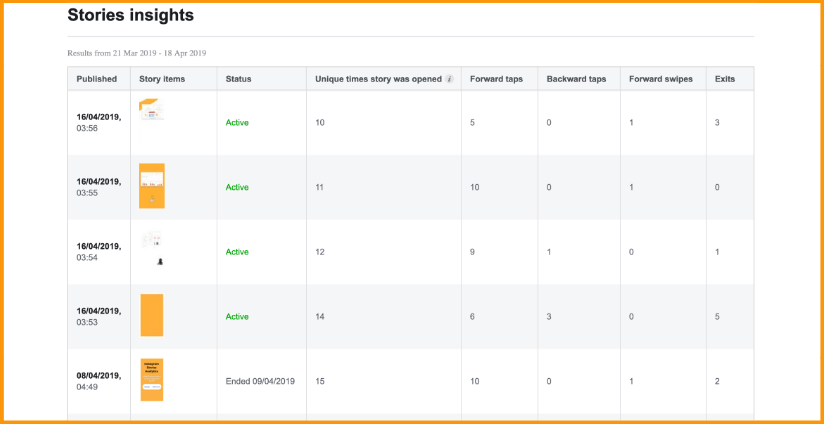
Task: Open story thumbnail published 16/04/2019 03:56
Action: [x=151, y=120]
